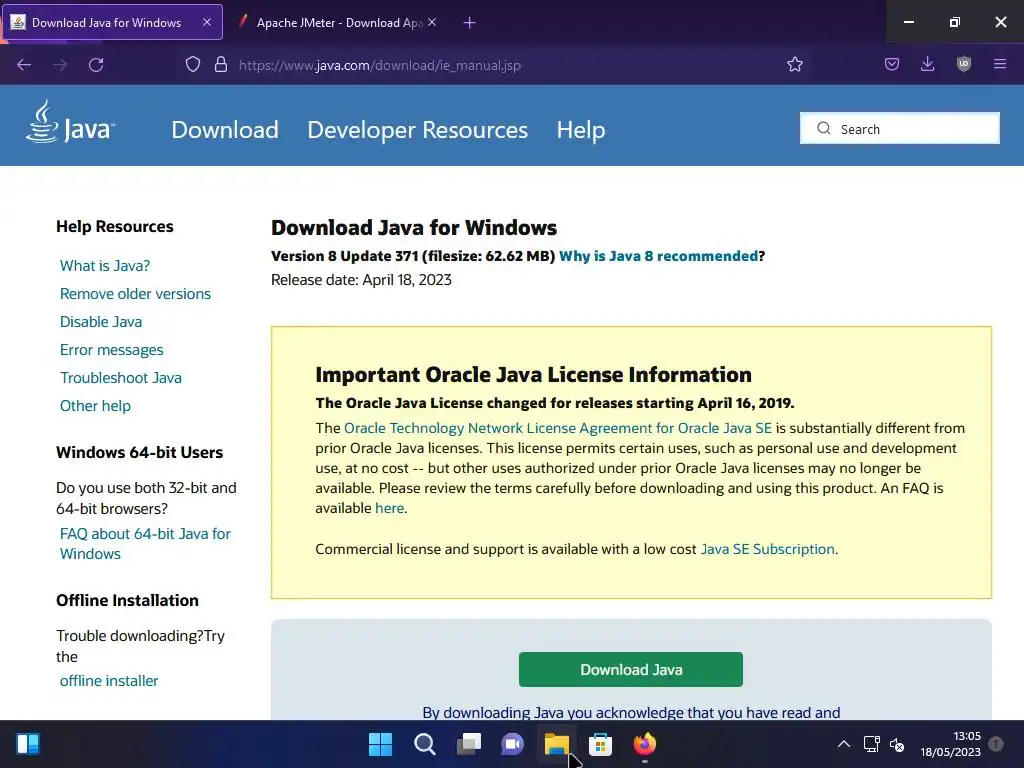The width and height of the screenshot is (1024, 768).
Task: Launch the Chat app from the taskbar
Action: pos(513,744)
